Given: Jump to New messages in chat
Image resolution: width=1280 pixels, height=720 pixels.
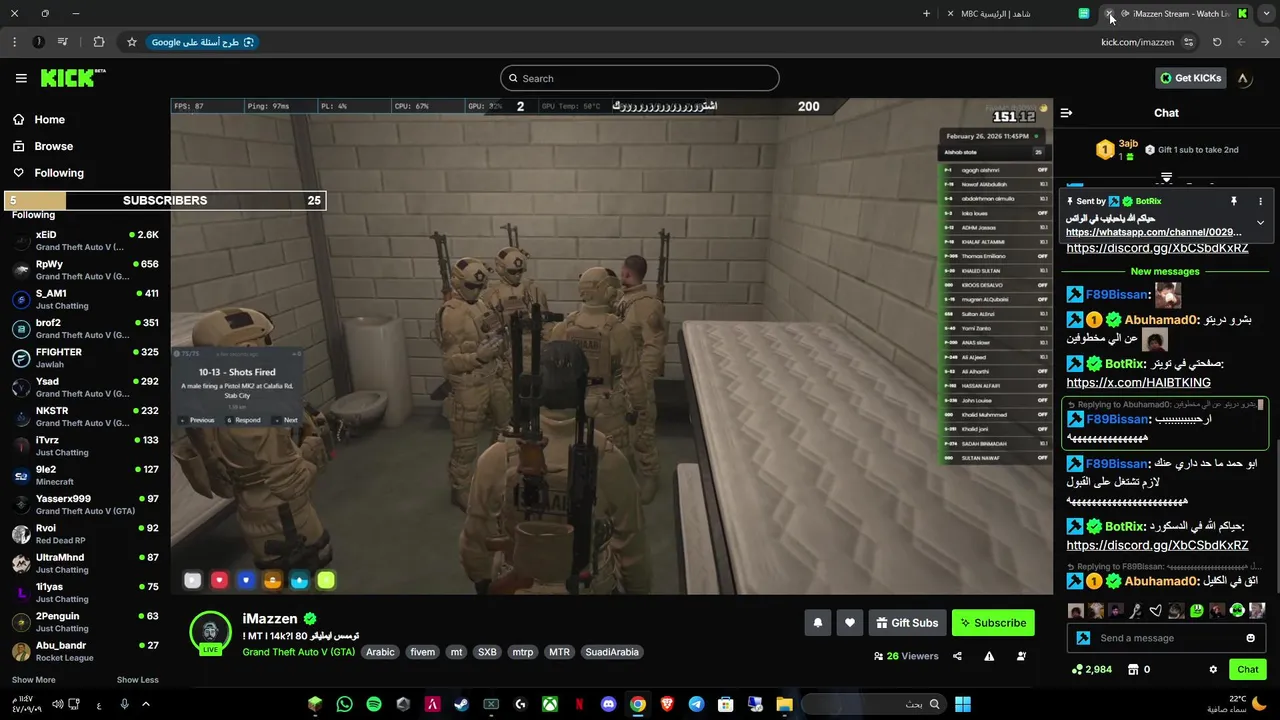Looking at the screenshot, I should 1165,271.
